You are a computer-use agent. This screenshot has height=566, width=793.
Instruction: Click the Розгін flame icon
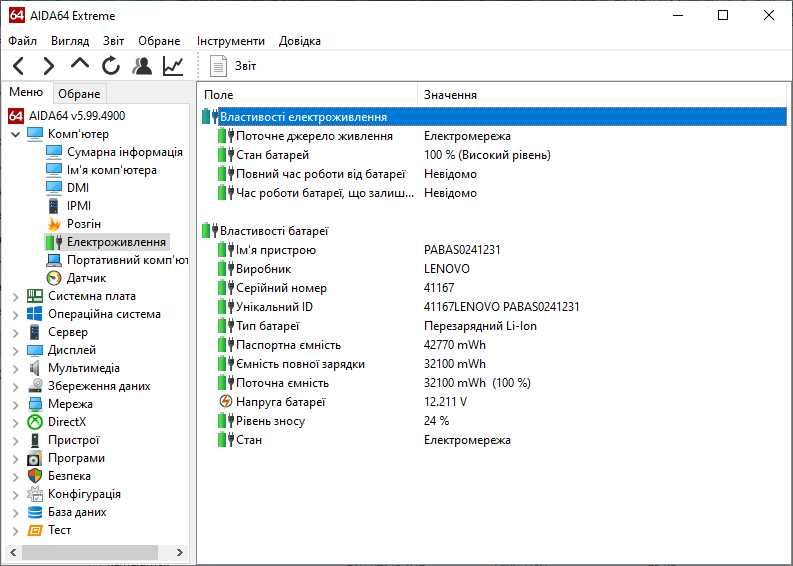pyautogui.click(x=54, y=224)
